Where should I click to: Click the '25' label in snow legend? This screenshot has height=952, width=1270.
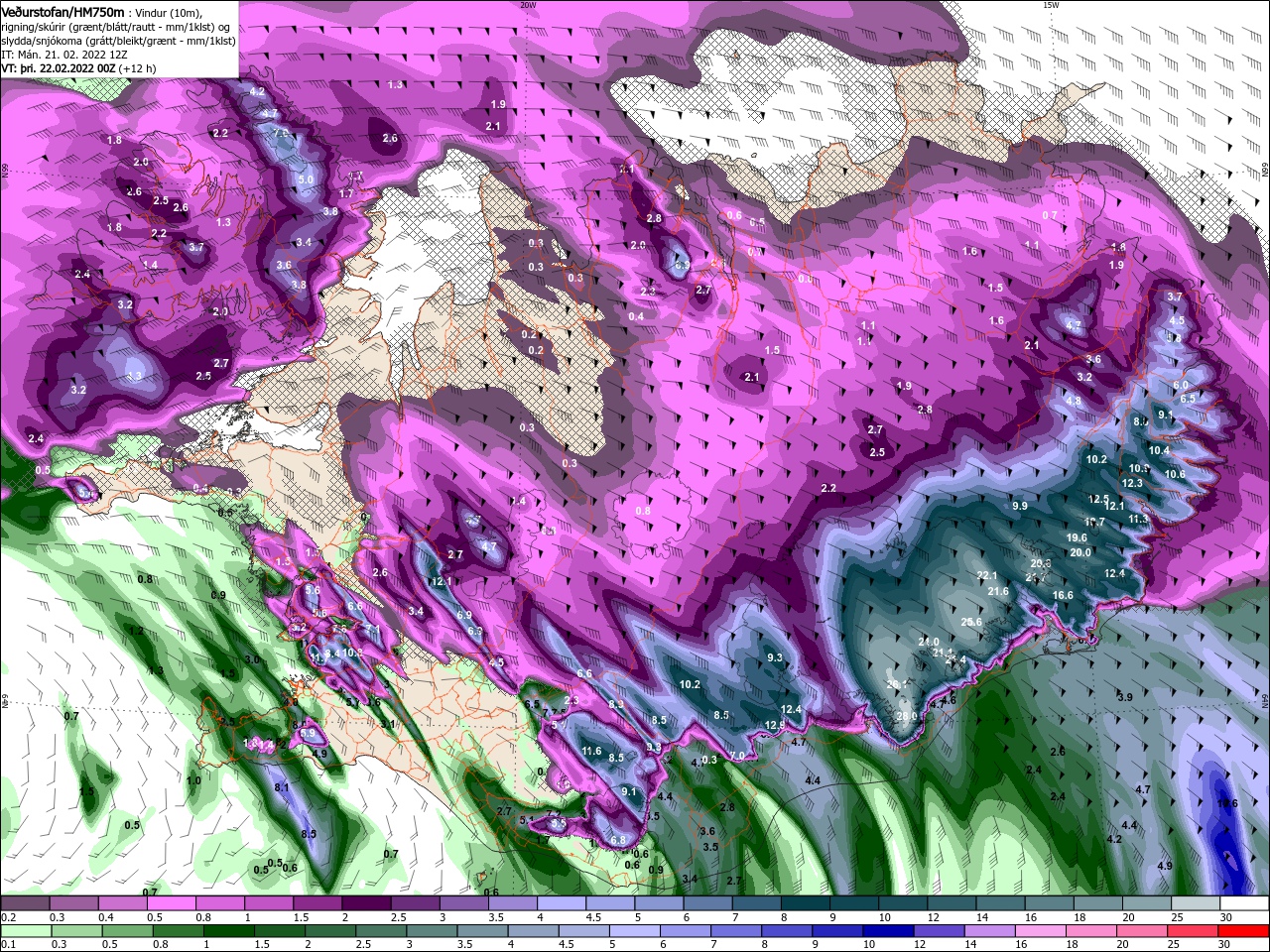coord(1176,917)
